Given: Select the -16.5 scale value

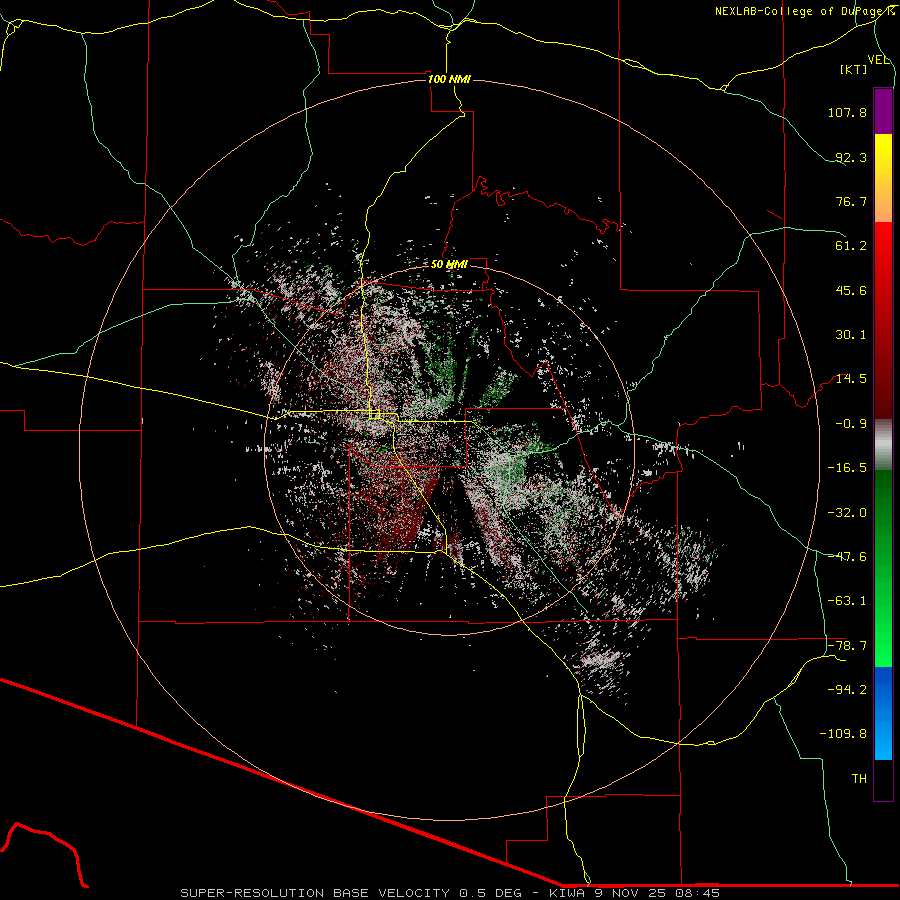Looking at the screenshot, I should tap(847, 468).
